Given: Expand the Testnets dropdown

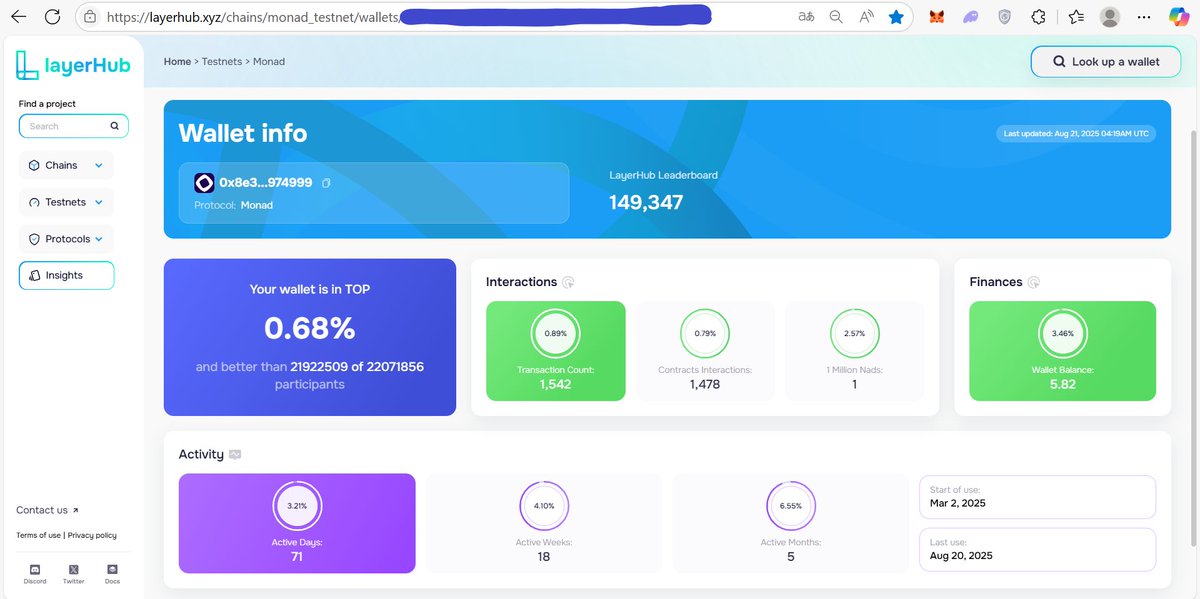Looking at the screenshot, I should point(66,202).
